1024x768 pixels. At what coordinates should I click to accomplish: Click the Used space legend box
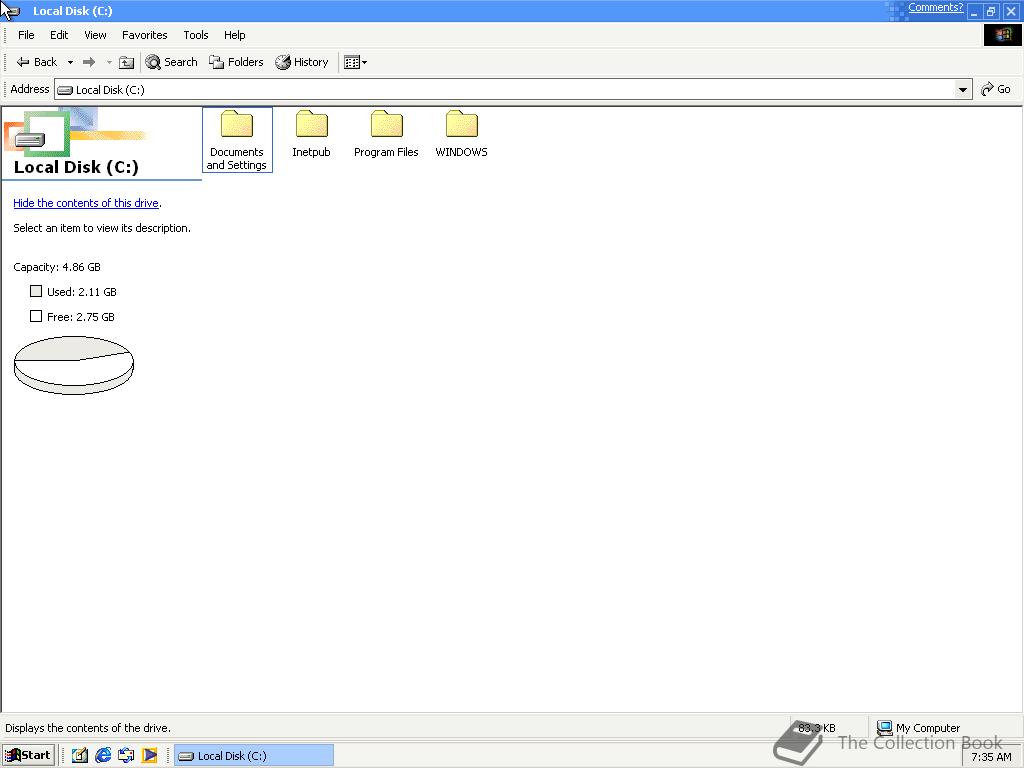pos(36,291)
